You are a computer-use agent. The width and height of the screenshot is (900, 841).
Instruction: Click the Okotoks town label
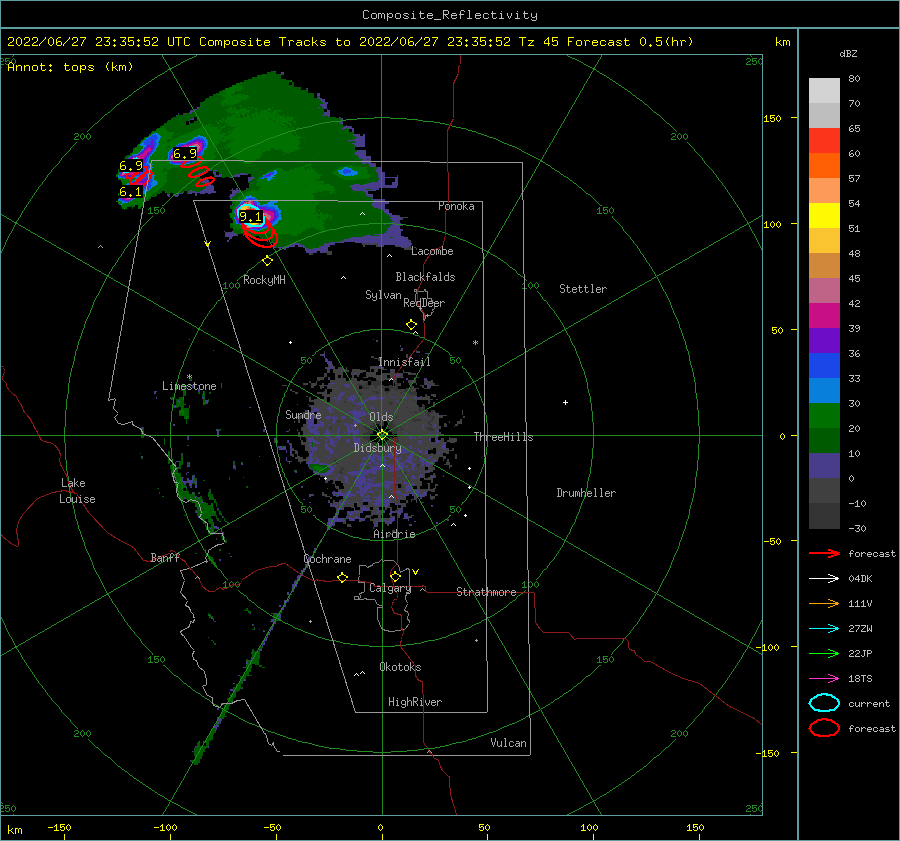pyautogui.click(x=400, y=667)
